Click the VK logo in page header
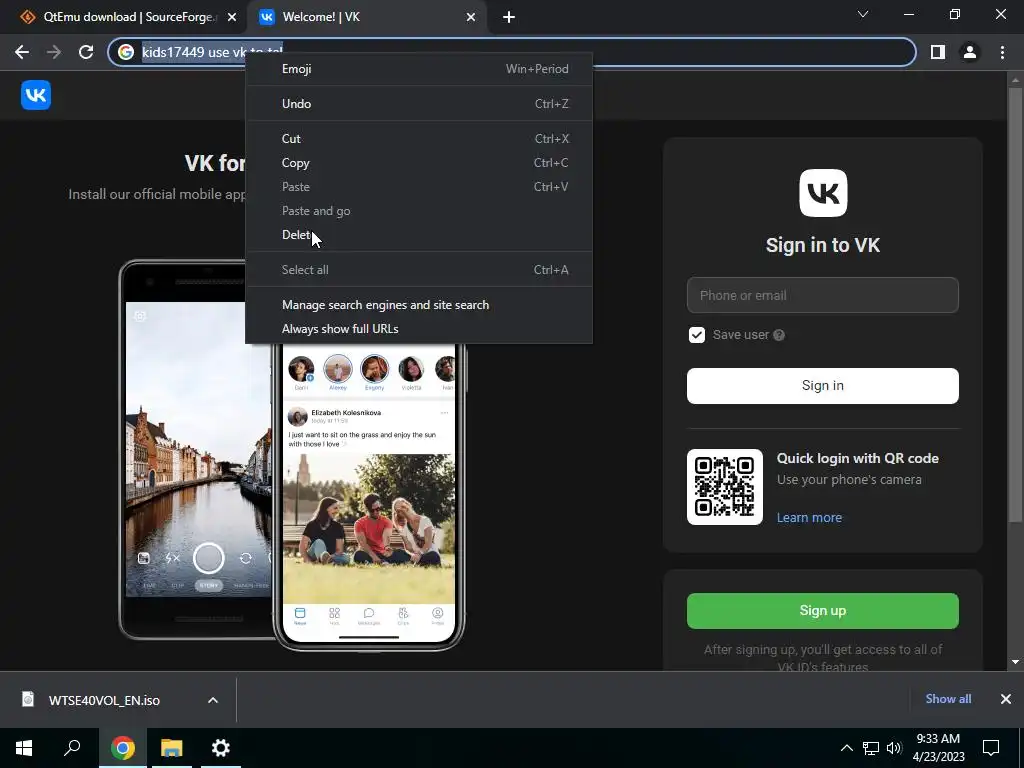 (x=36, y=95)
